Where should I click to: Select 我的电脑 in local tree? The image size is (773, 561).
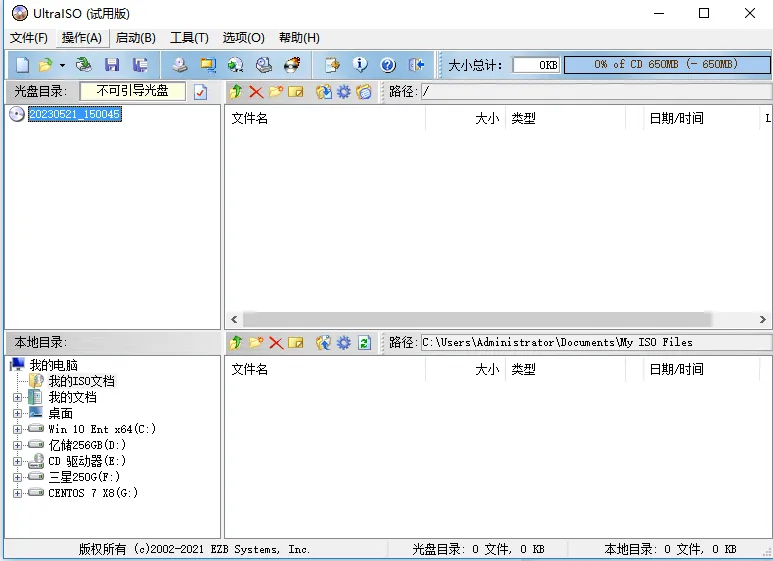[53, 365]
